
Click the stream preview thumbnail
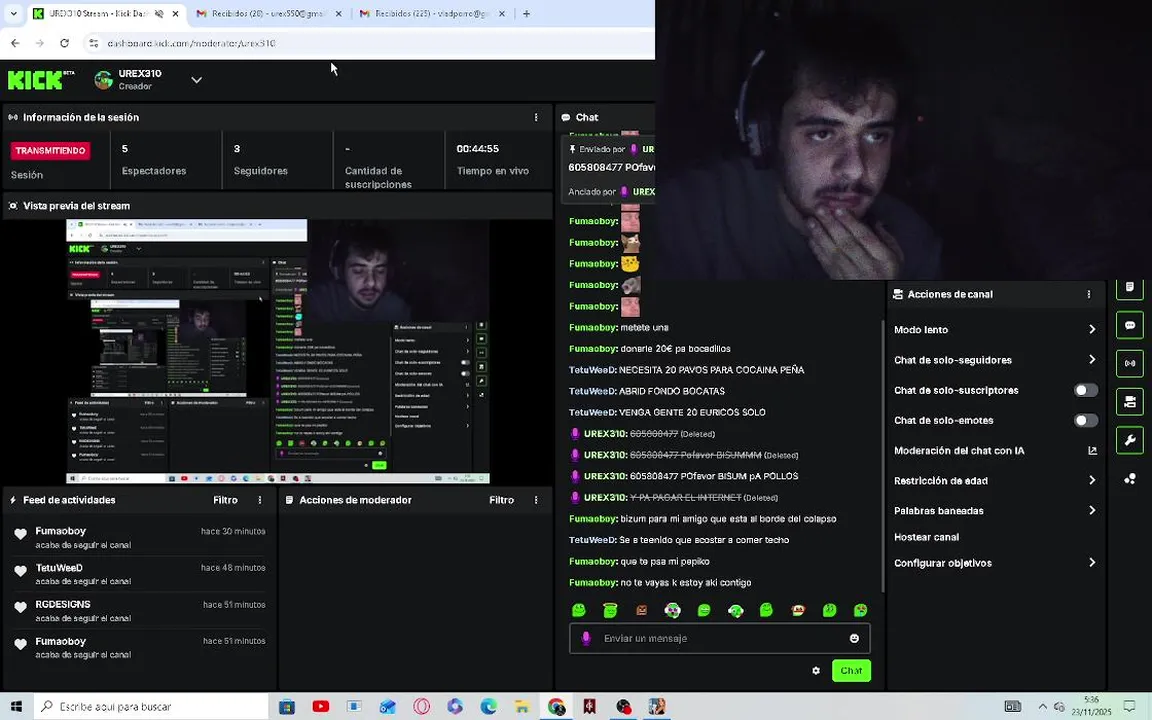point(278,351)
